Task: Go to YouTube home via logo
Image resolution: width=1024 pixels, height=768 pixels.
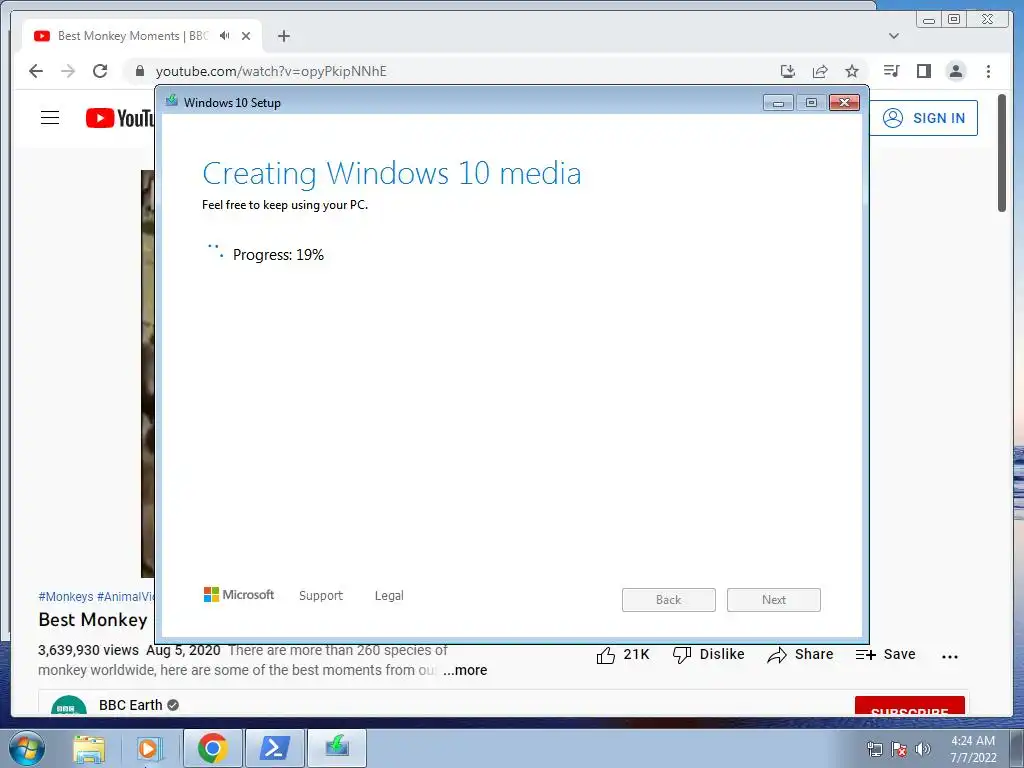Action: click(x=120, y=118)
